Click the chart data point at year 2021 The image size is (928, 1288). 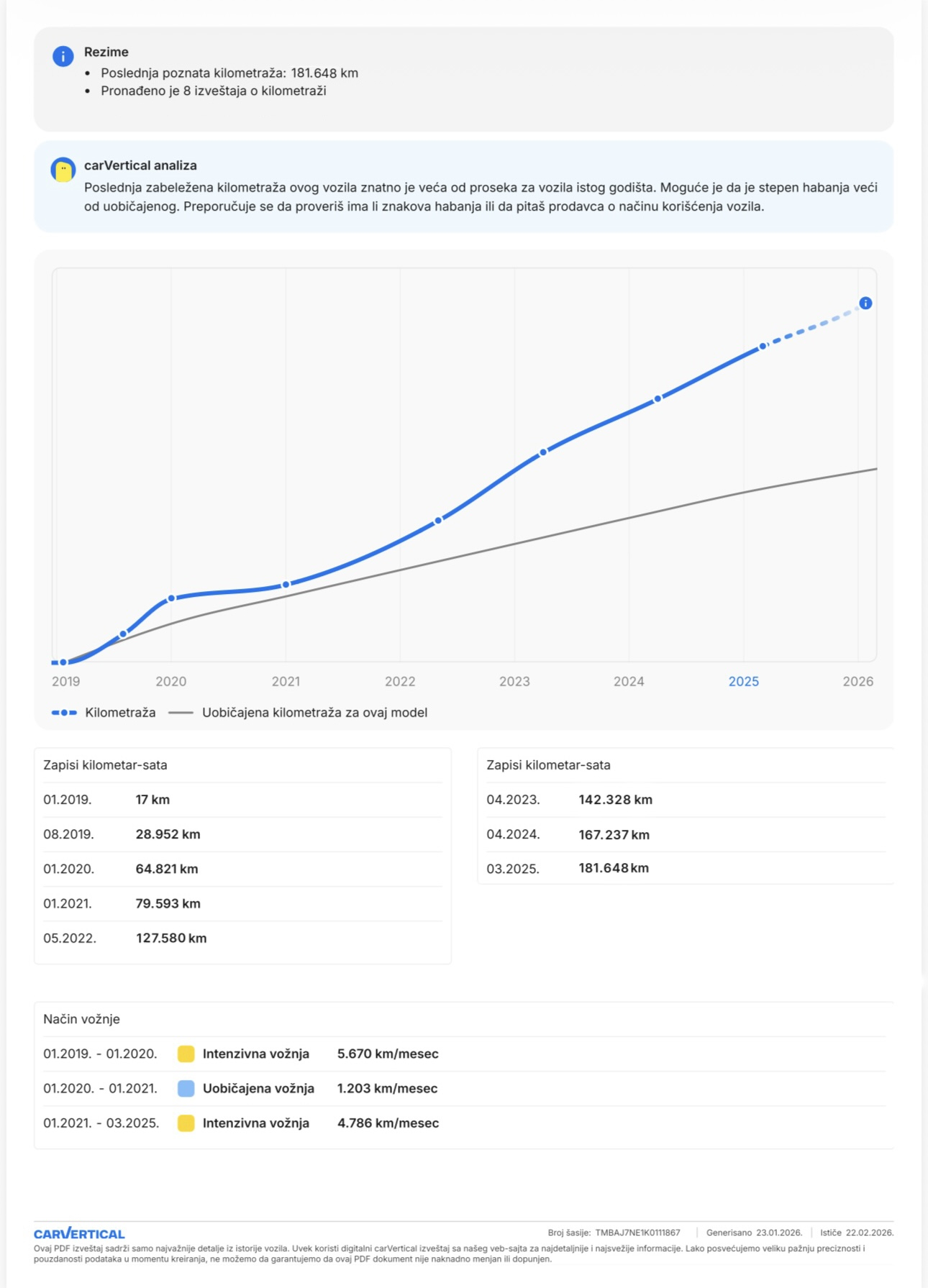tap(286, 585)
